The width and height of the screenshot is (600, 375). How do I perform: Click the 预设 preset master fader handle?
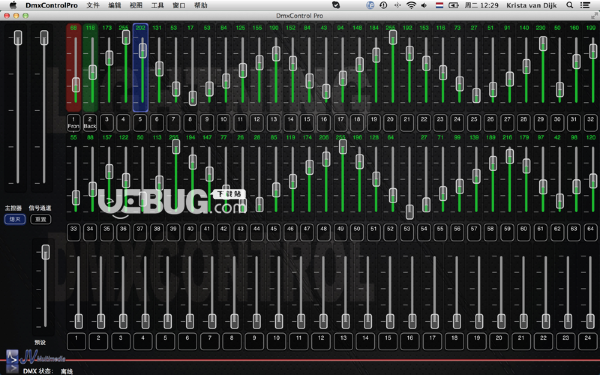tap(46, 252)
